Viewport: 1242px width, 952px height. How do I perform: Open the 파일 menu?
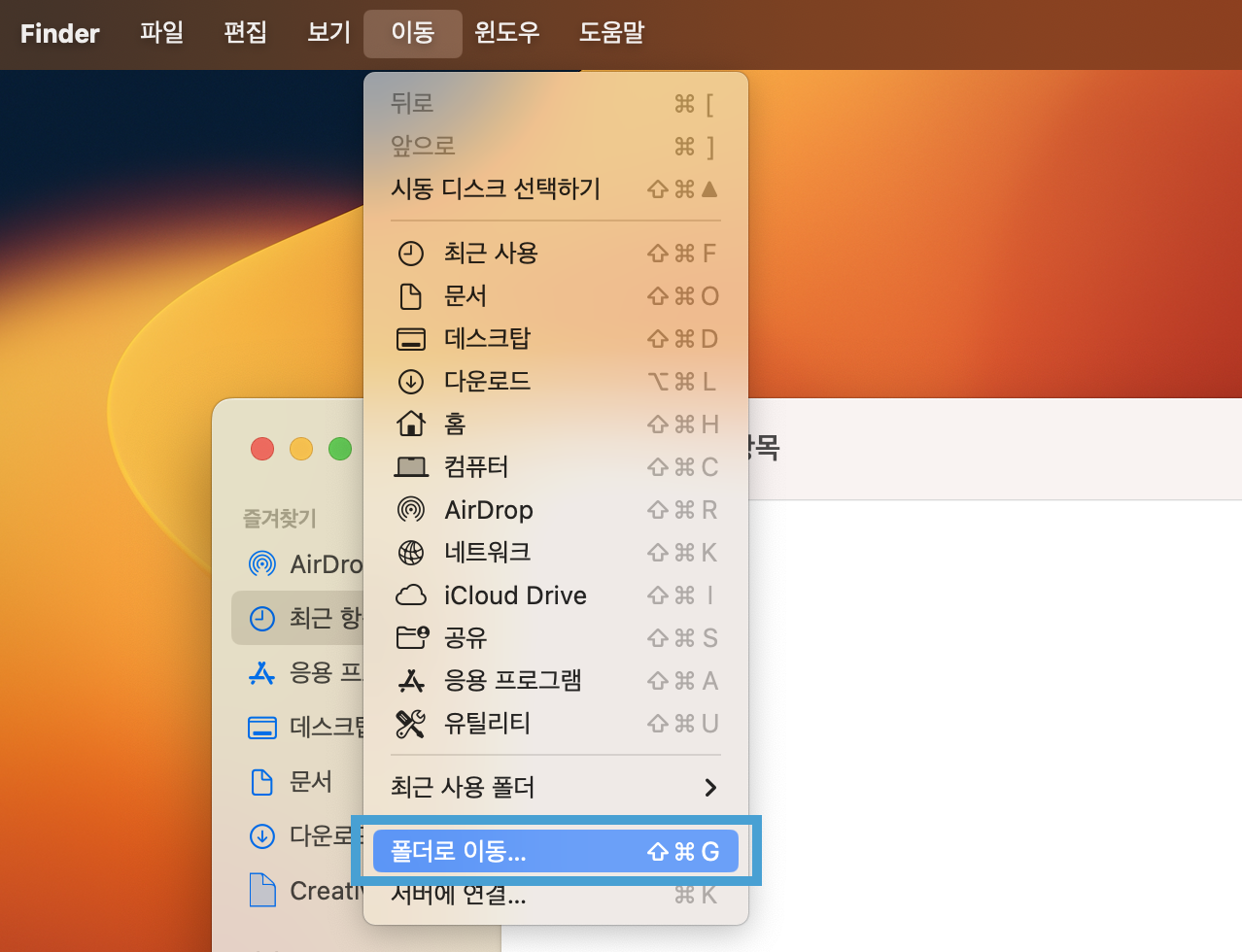pyautogui.click(x=161, y=33)
